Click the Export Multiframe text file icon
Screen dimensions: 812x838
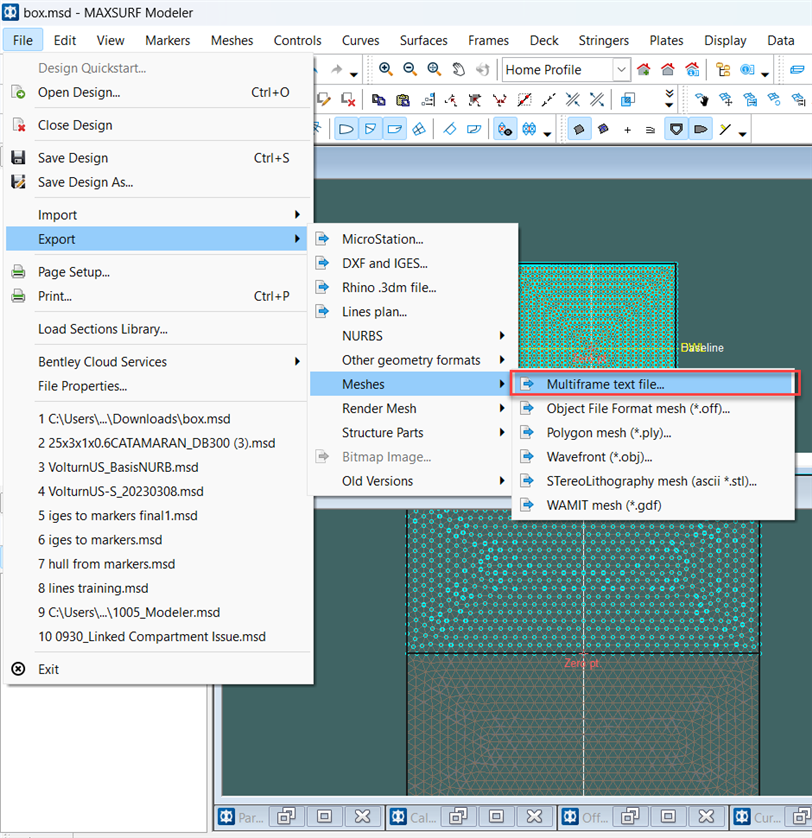click(525, 383)
